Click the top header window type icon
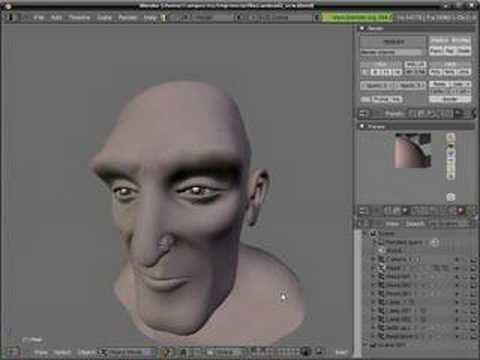Screen dimensions: 480x360 pyautogui.click(x=11, y=17)
